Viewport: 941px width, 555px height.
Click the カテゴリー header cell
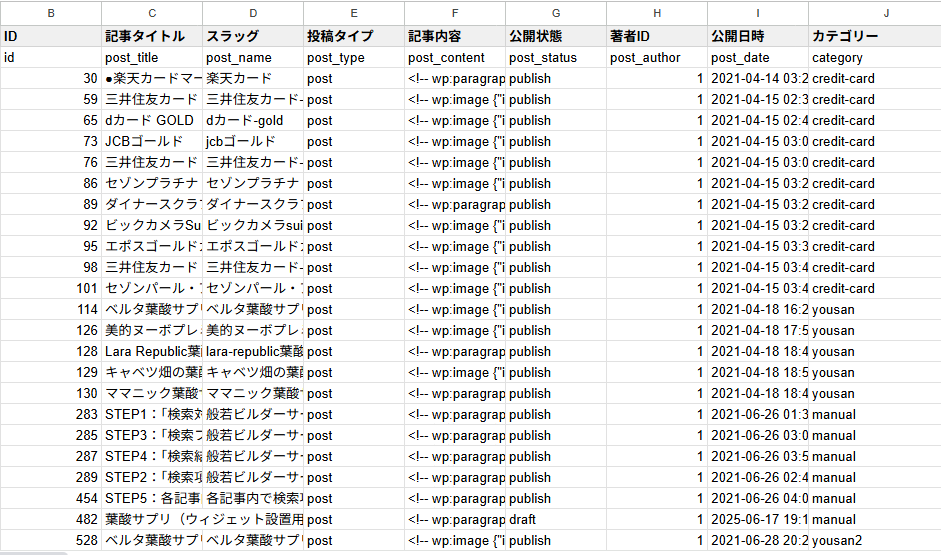point(874,36)
